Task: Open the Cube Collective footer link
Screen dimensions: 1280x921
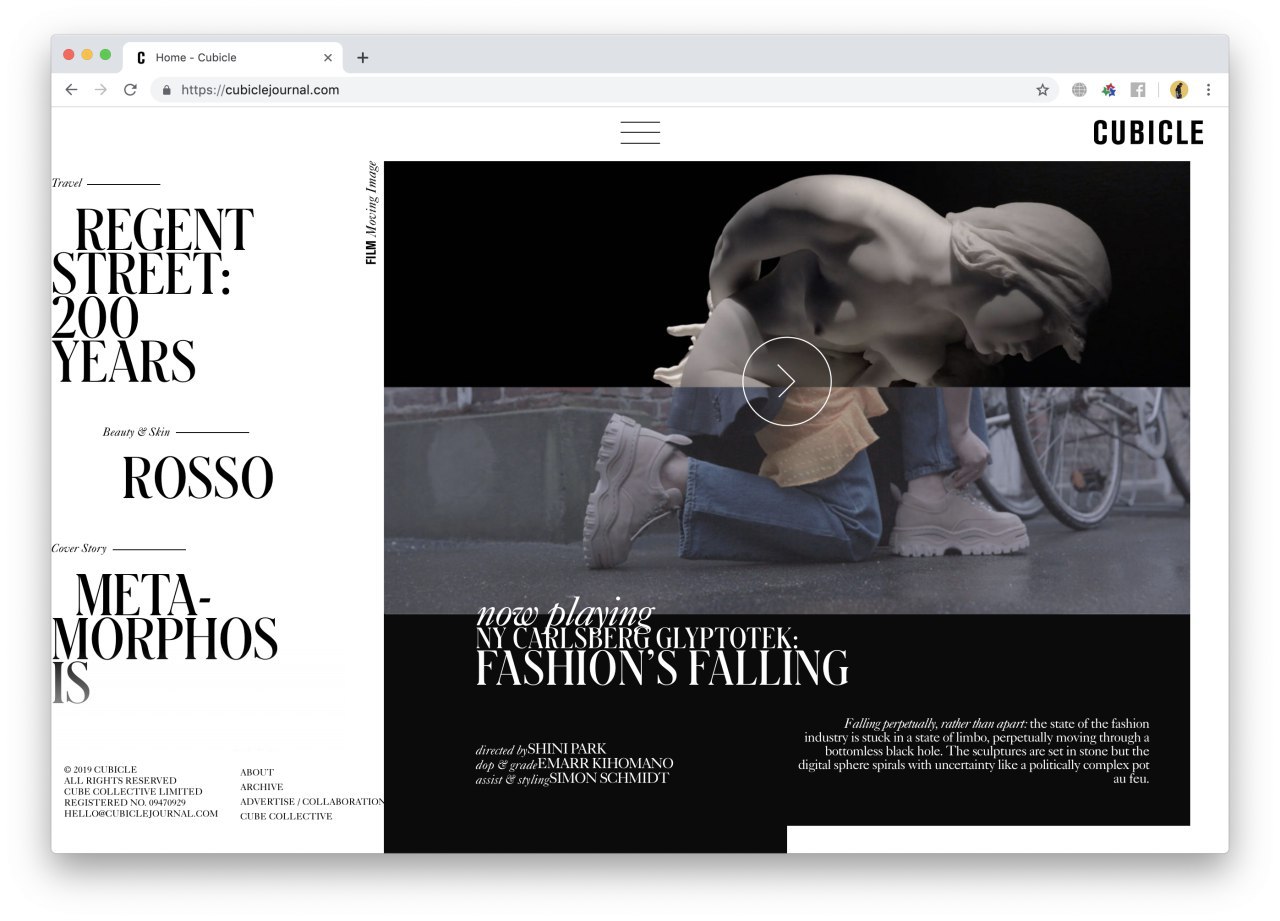Action: (286, 816)
